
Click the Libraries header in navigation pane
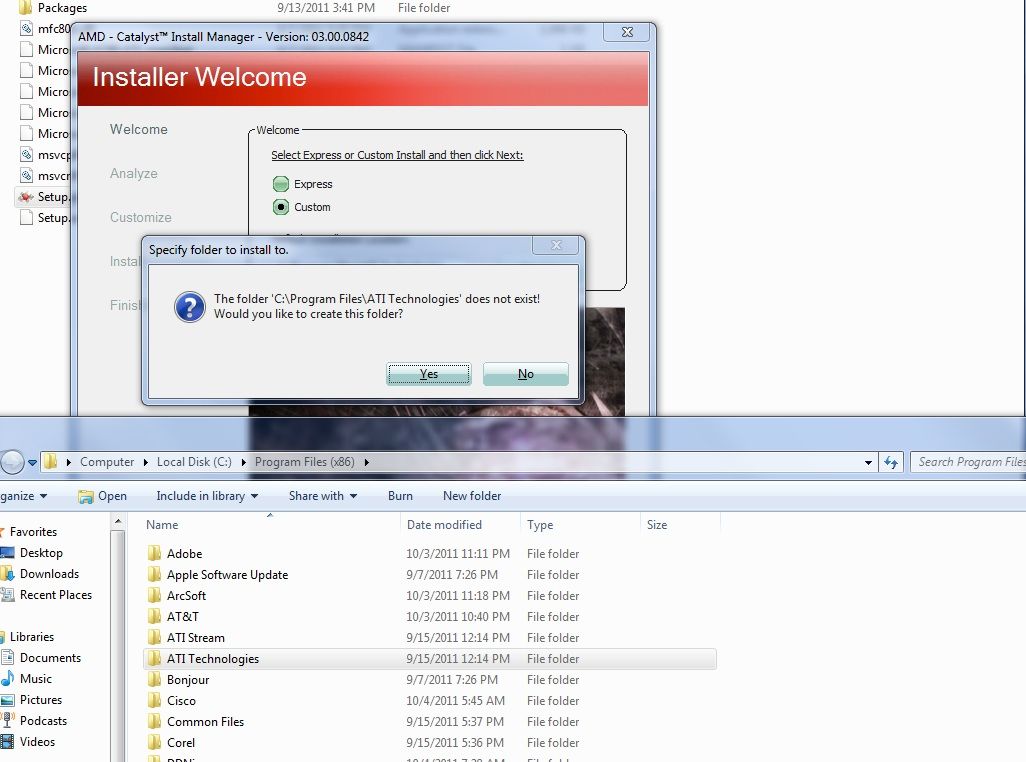[31, 636]
